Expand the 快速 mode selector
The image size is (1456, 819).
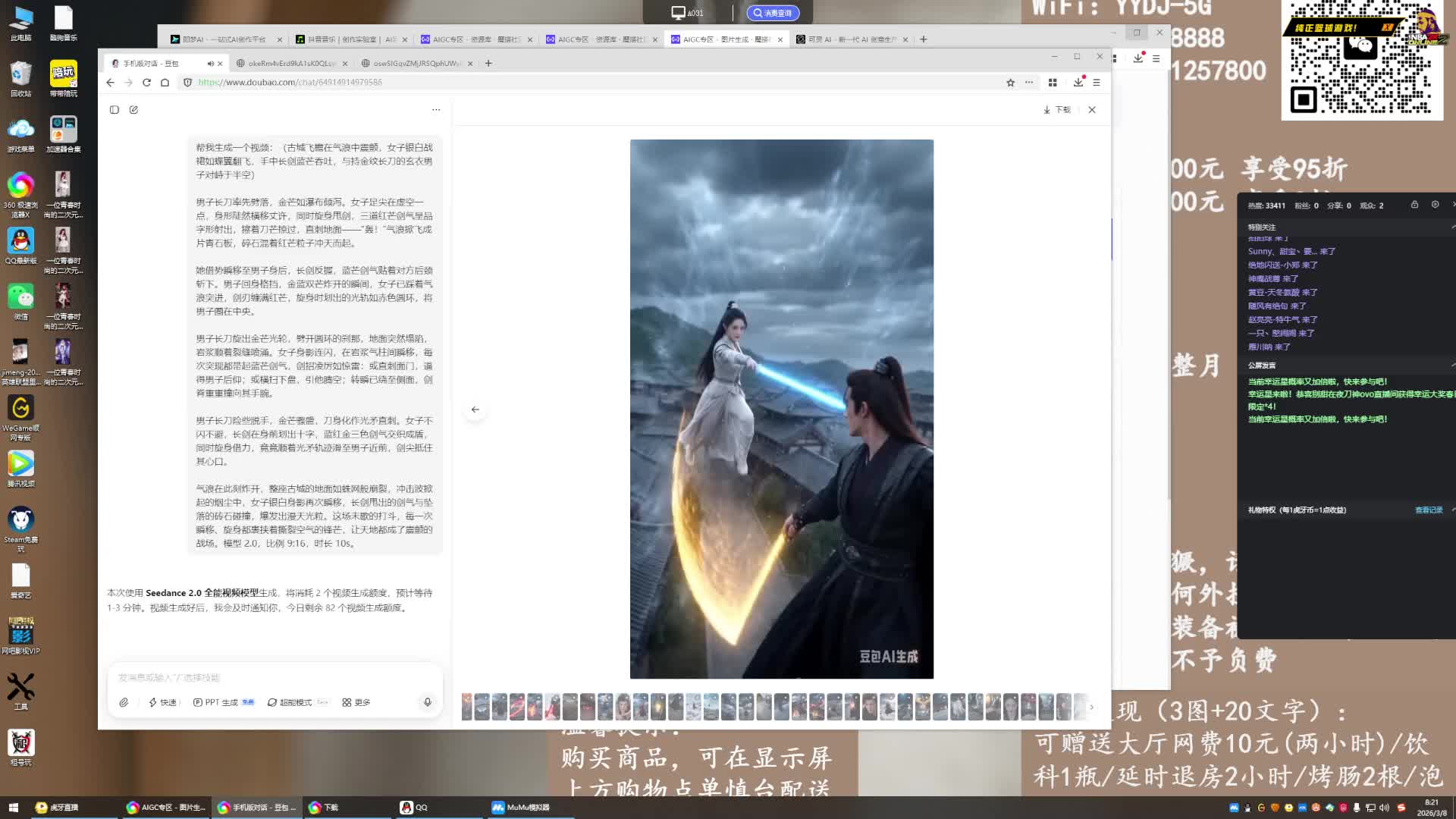pyautogui.click(x=163, y=702)
